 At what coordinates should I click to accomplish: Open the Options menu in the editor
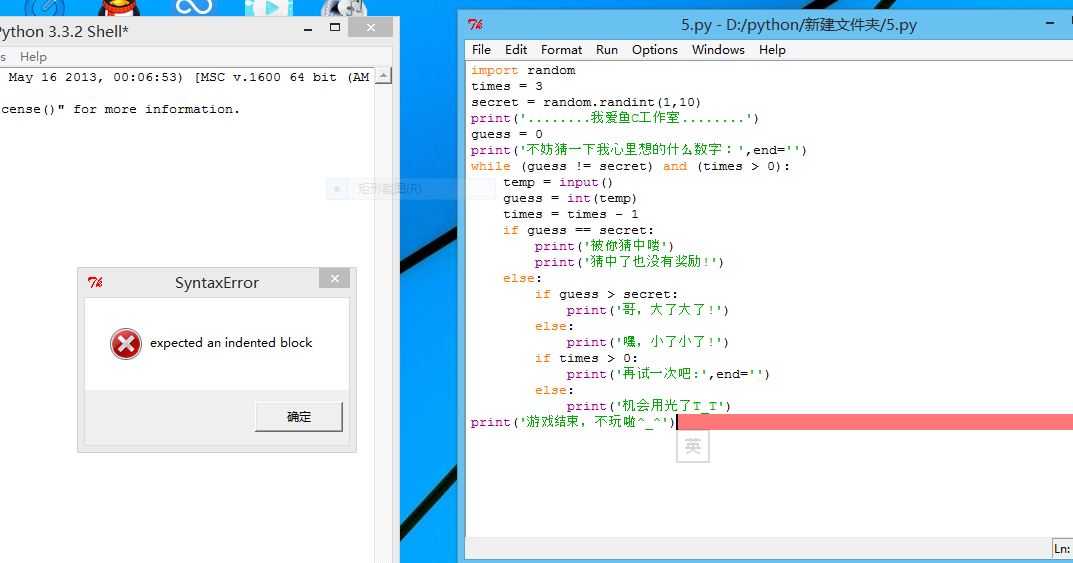[x=655, y=49]
